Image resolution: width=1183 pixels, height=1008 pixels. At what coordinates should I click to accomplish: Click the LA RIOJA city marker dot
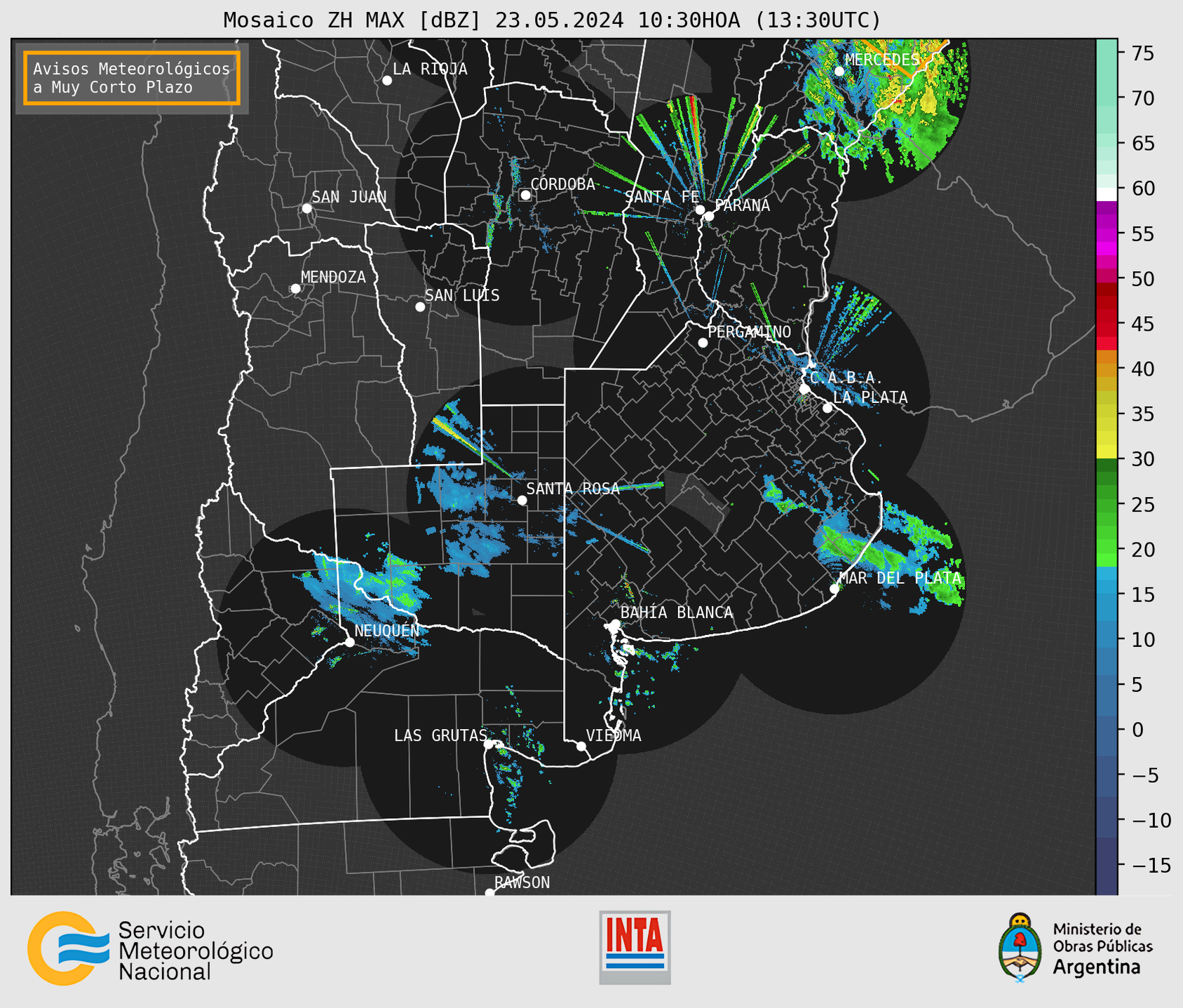[x=387, y=81]
